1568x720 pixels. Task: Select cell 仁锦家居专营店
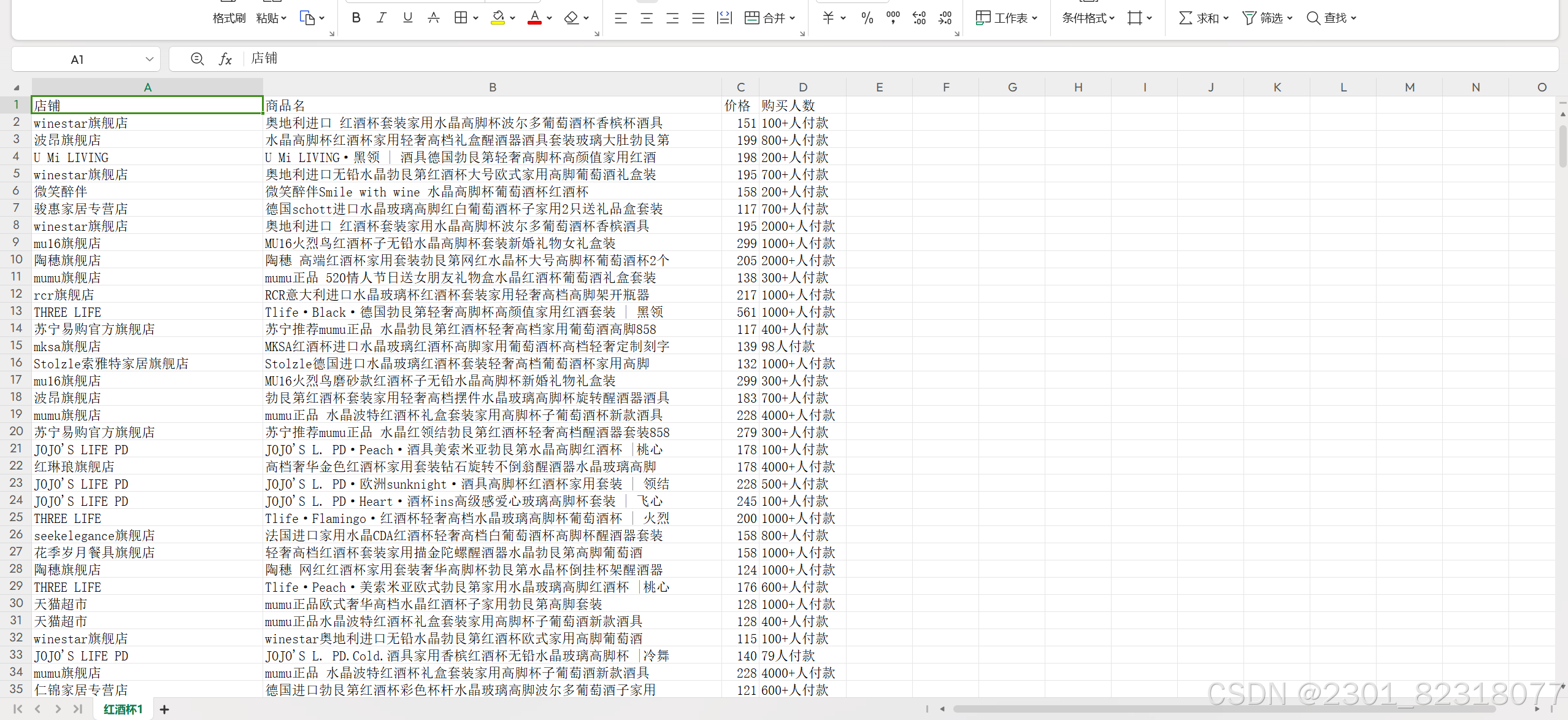pos(147,690)
